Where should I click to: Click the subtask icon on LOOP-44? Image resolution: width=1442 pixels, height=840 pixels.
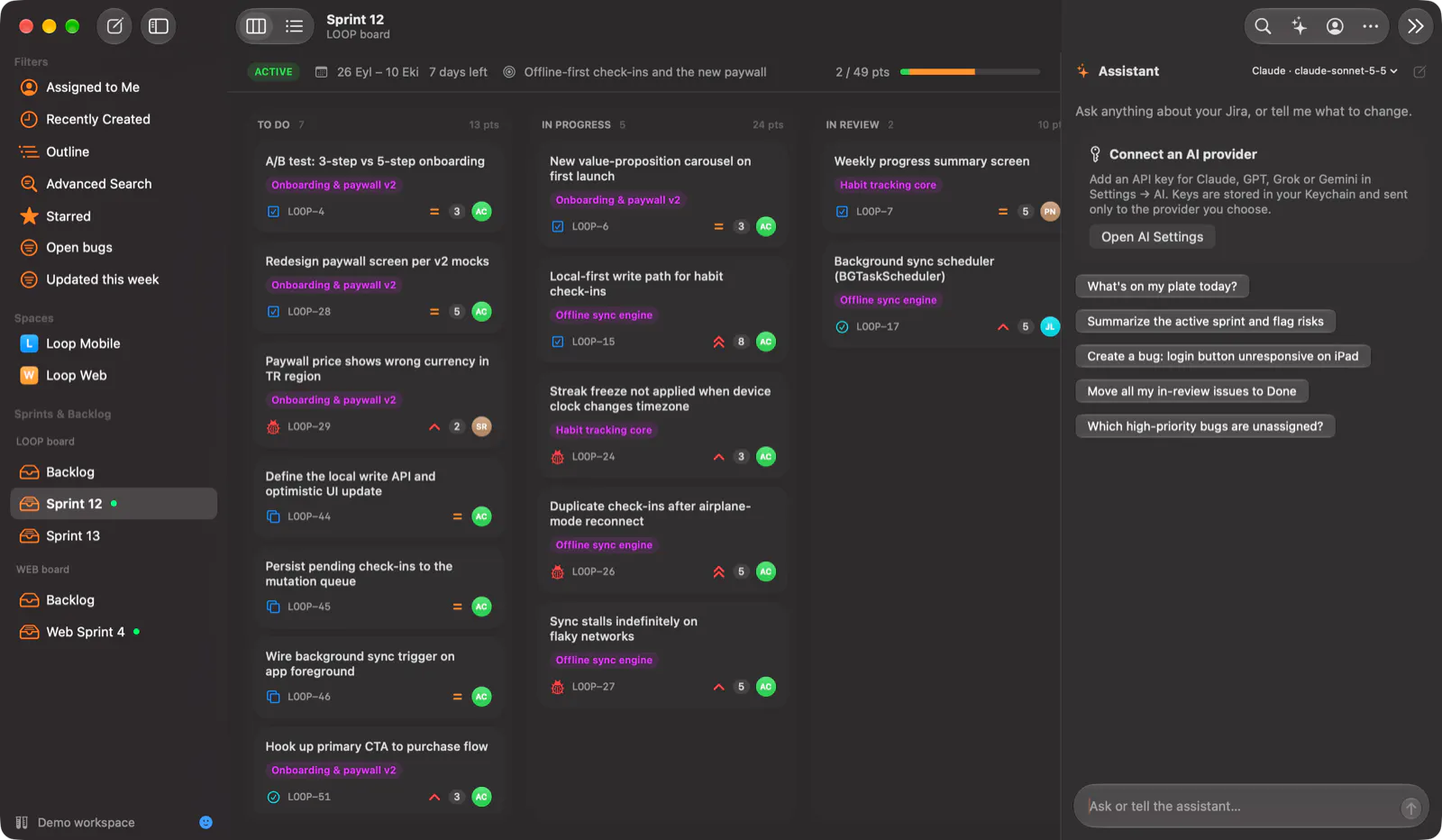(x=273, y=517)
